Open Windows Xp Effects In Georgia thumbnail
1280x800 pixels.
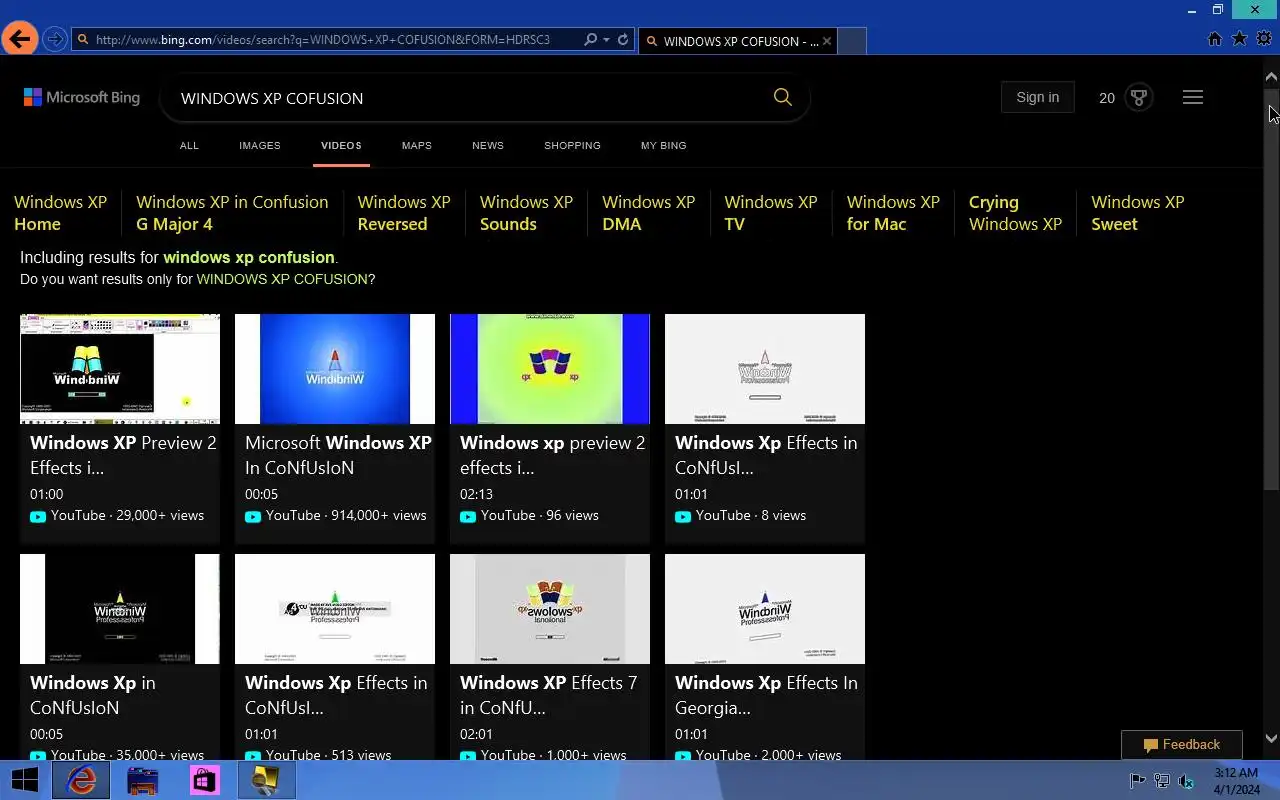[x=765, y=609]
